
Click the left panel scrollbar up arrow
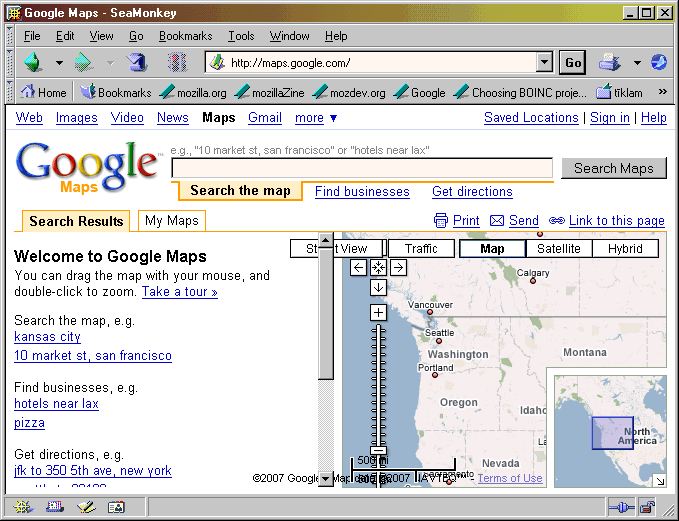tap(326, 240)
